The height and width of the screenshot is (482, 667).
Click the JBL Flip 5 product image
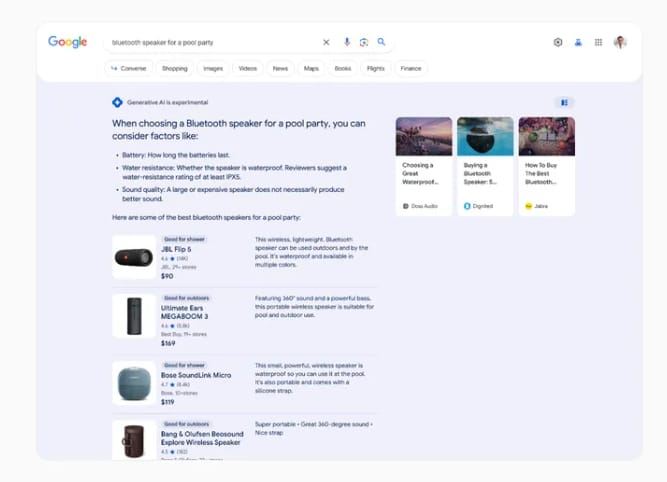(x=134, y=257)
